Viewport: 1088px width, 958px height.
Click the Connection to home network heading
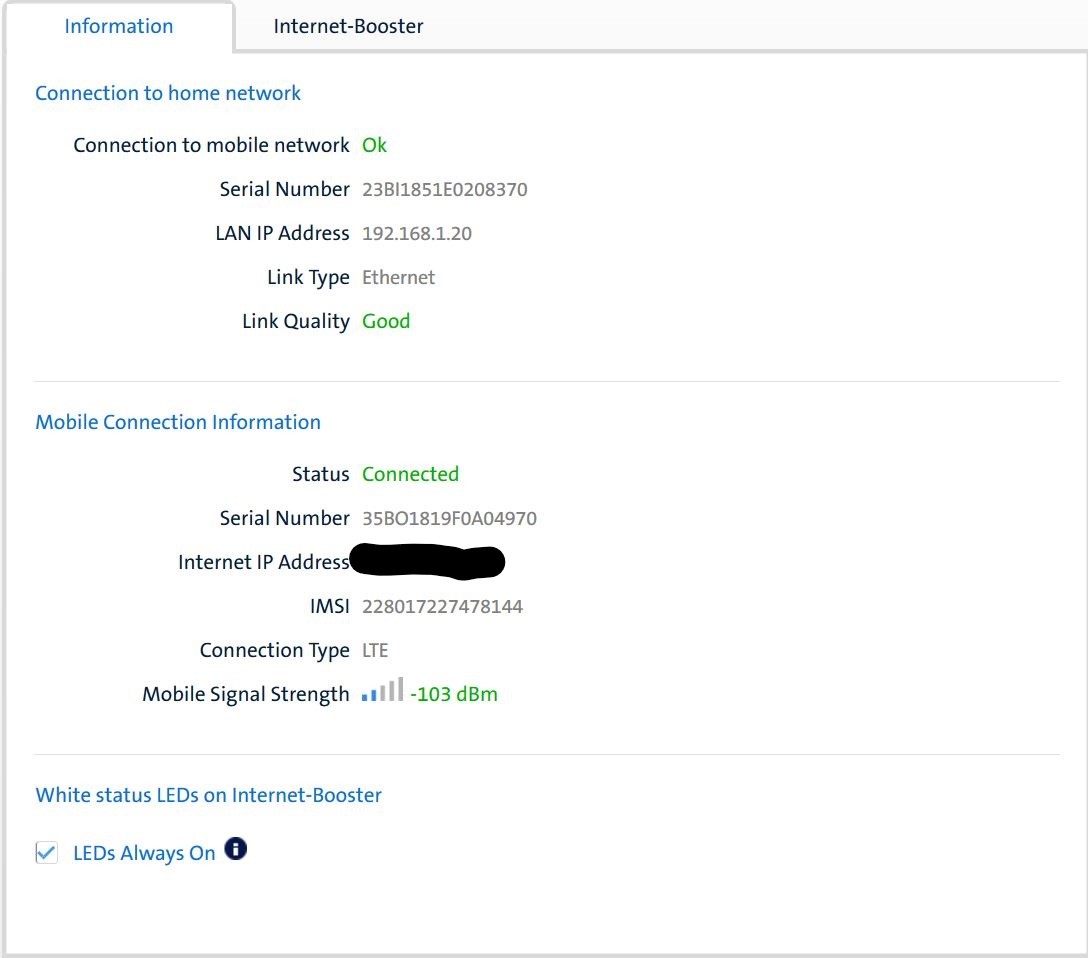pos(168,93)
